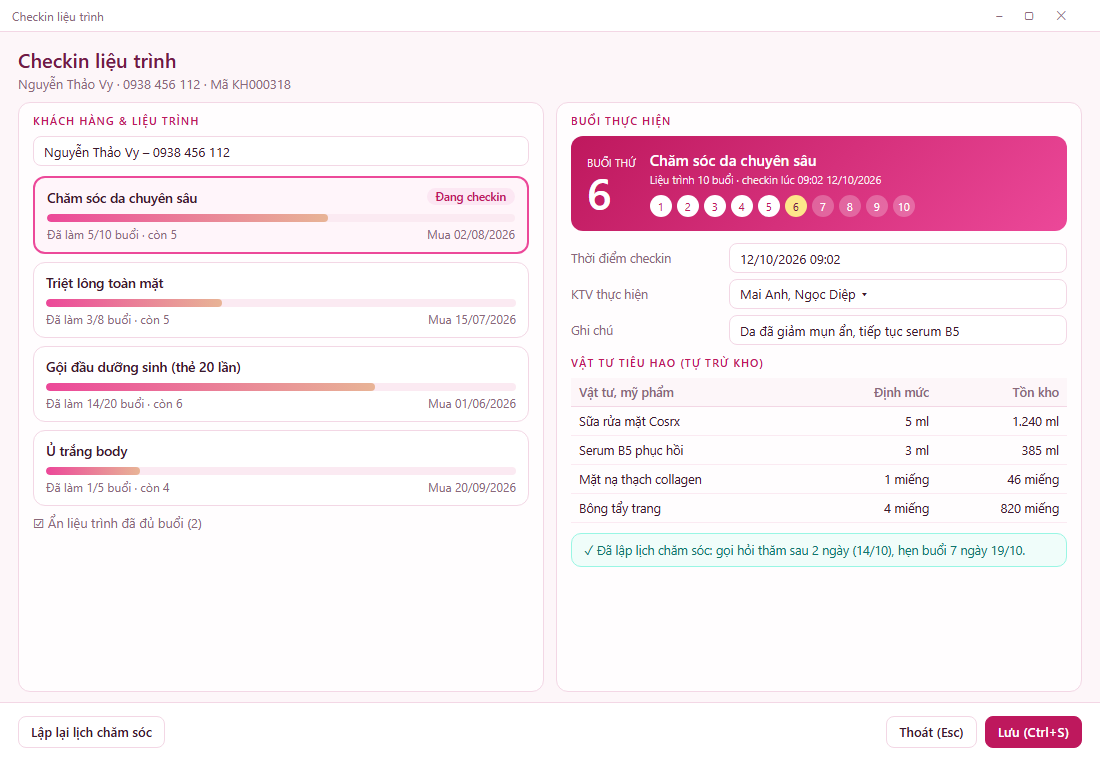Image resolution: width=1100 pixels, height=760 pixels.
Task: Click the customer code Mã KH000318 subtitle
Action: [x=250, y=85]
